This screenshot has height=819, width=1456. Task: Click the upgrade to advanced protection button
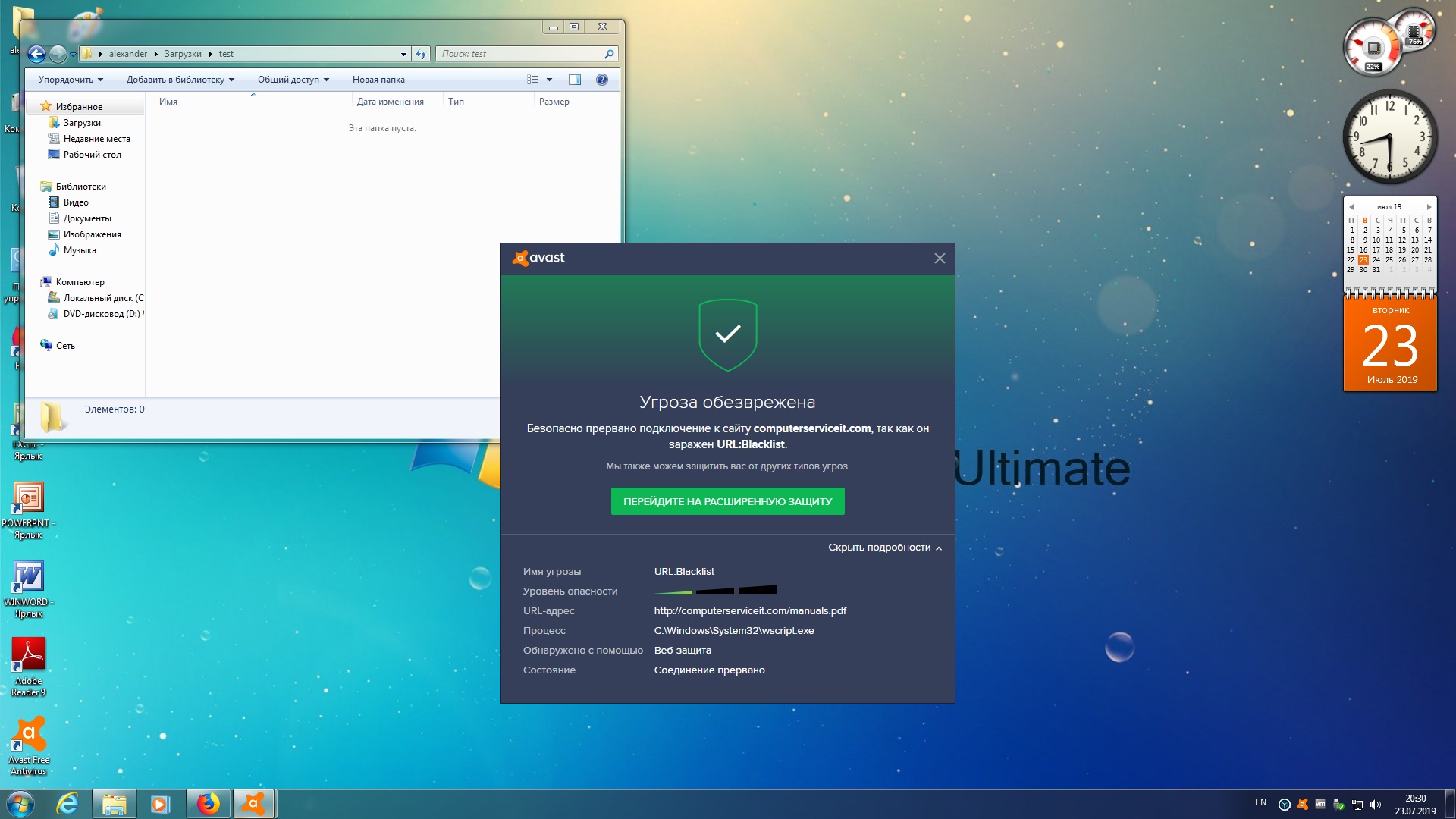click(727, 501)
